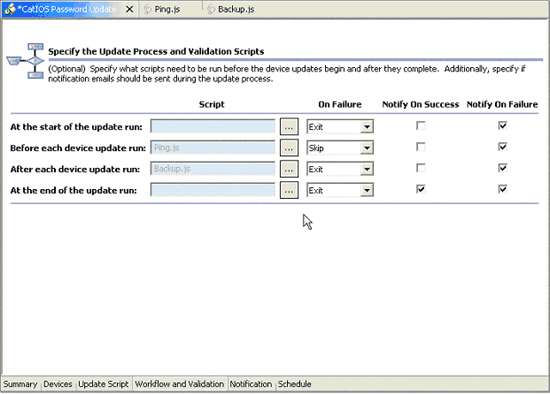Open the Update Script bottom tab
The height and width of the screenshot is (394, 550).
click(103, 384)
